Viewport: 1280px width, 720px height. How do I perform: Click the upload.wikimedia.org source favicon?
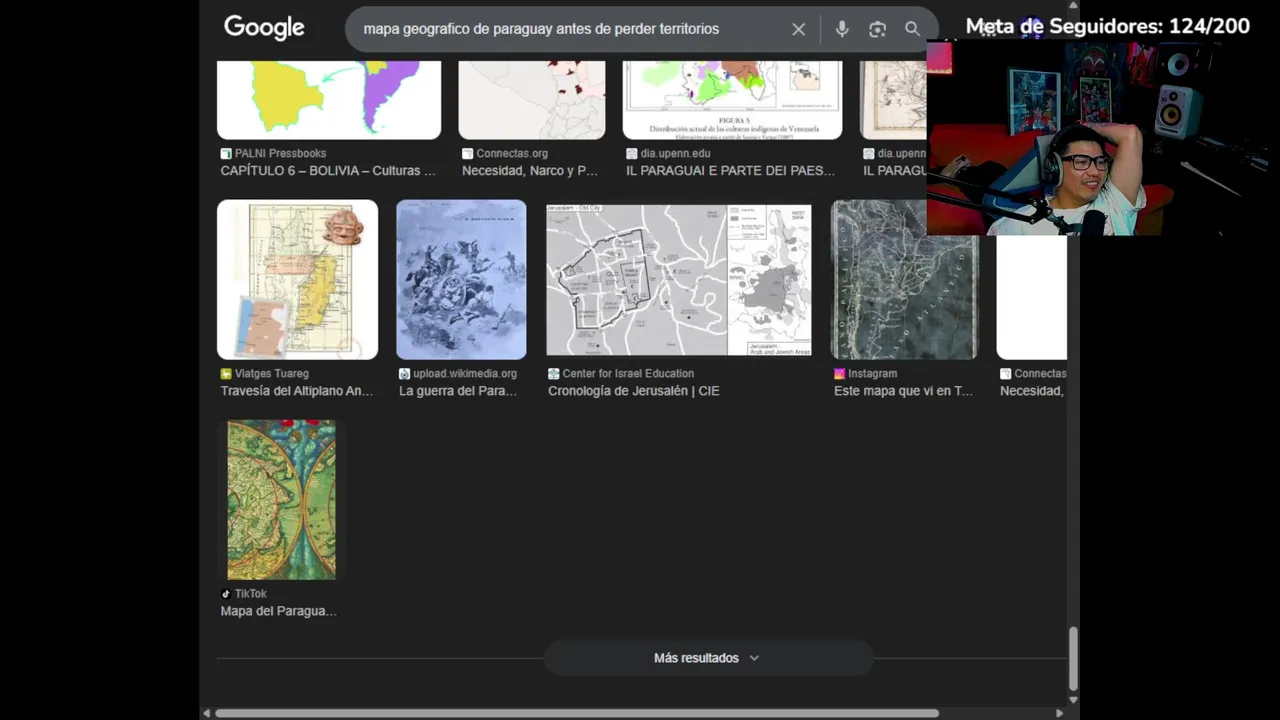[x=404, y=374]
